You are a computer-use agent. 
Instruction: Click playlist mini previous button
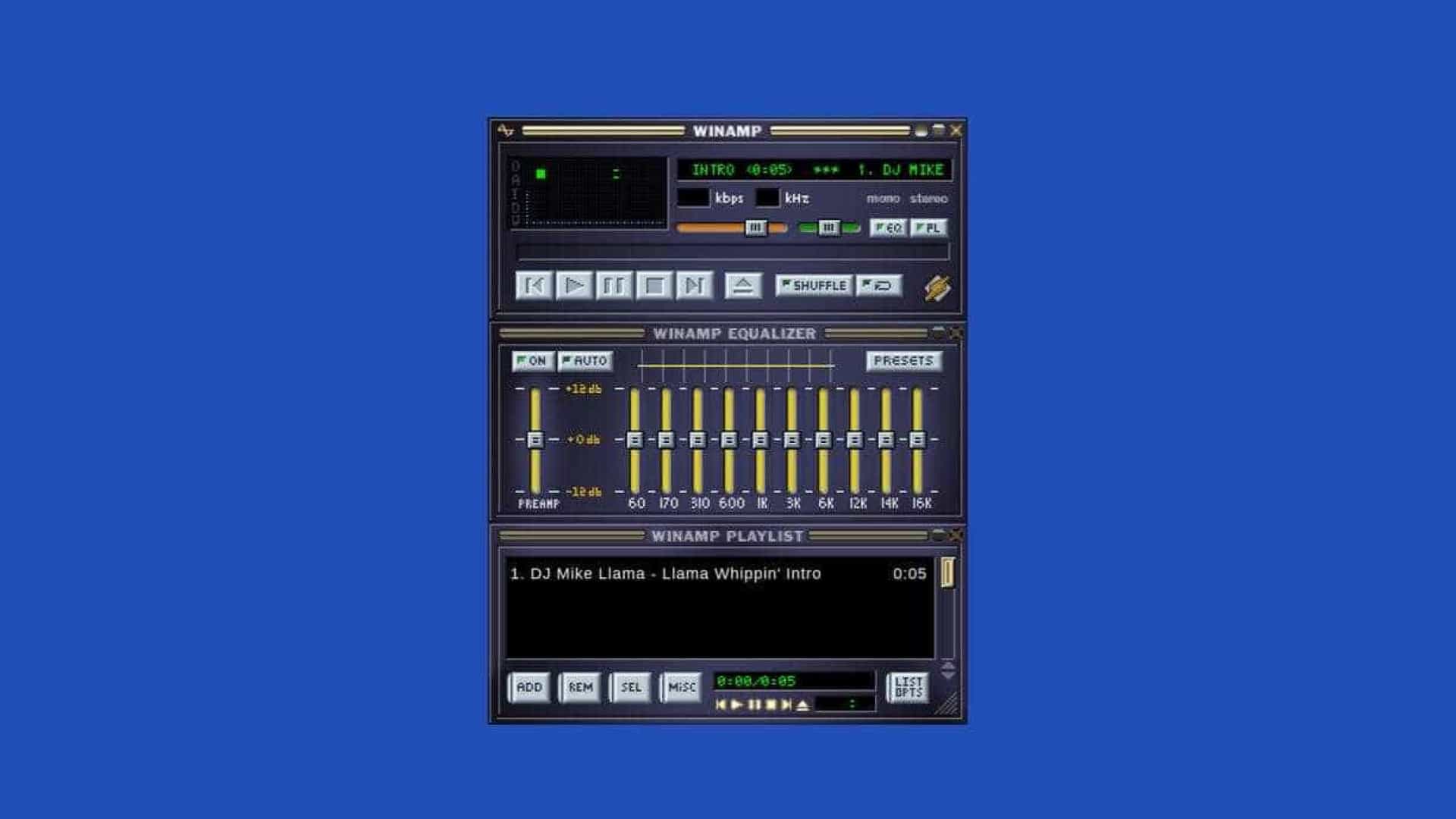coord(720,704)
